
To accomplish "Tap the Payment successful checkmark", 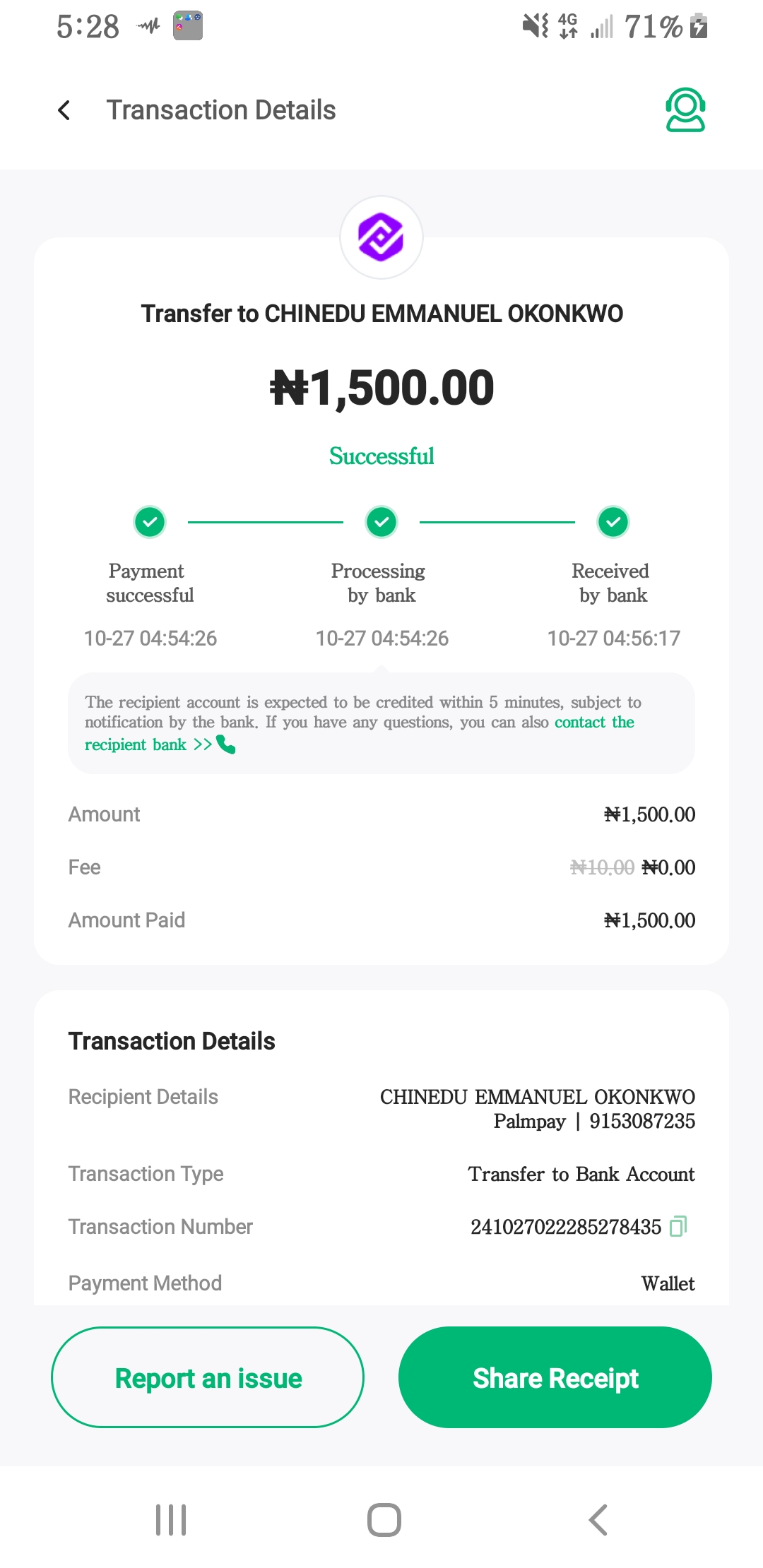I will pos(150,523).
